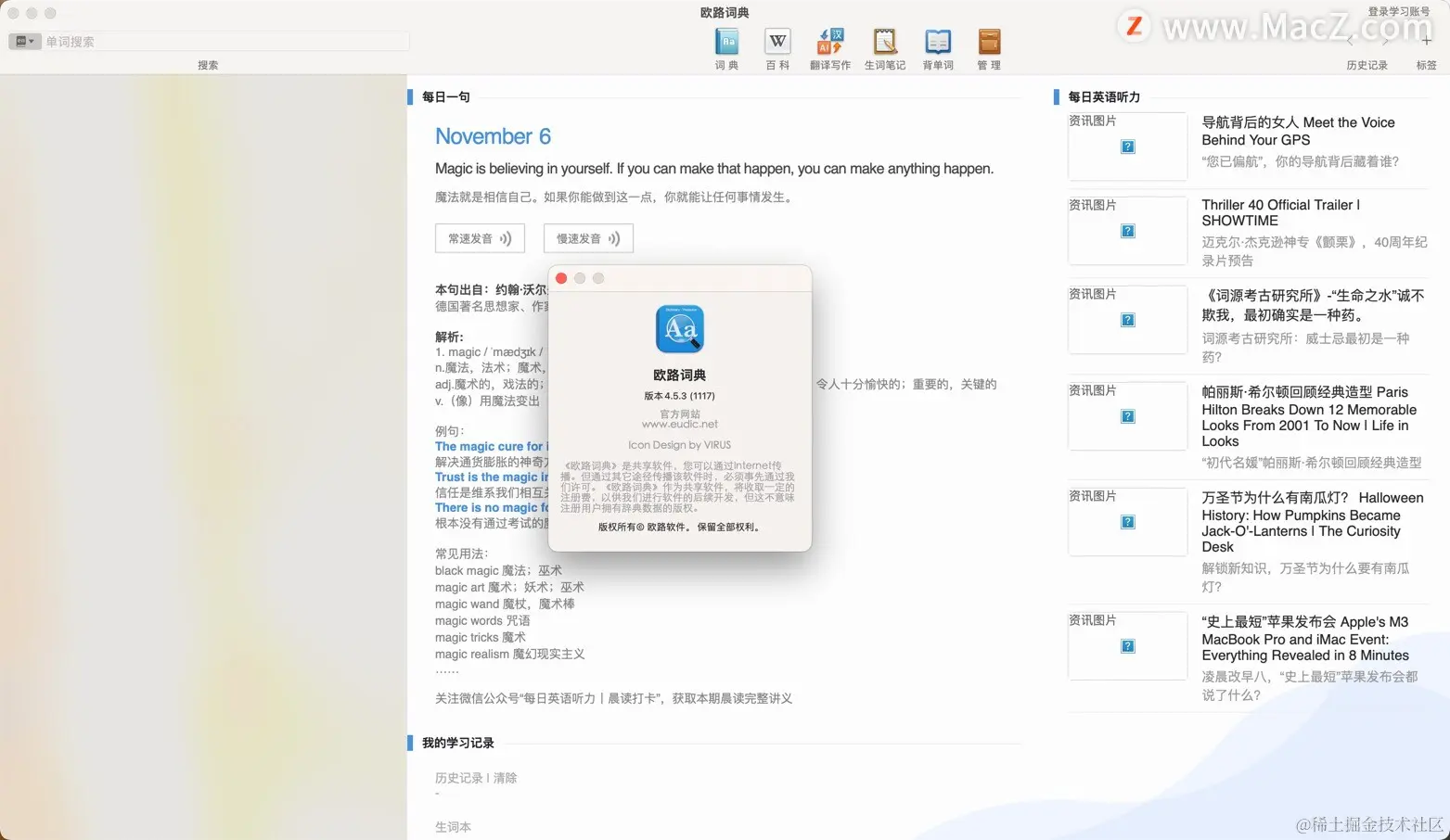The height and width of the screenshot is (840, 1450).
Task: Click subtitle 迈克尔·杰克逊神专《颤栗》
Action: pyautogui.click(x=1315, y=251)
